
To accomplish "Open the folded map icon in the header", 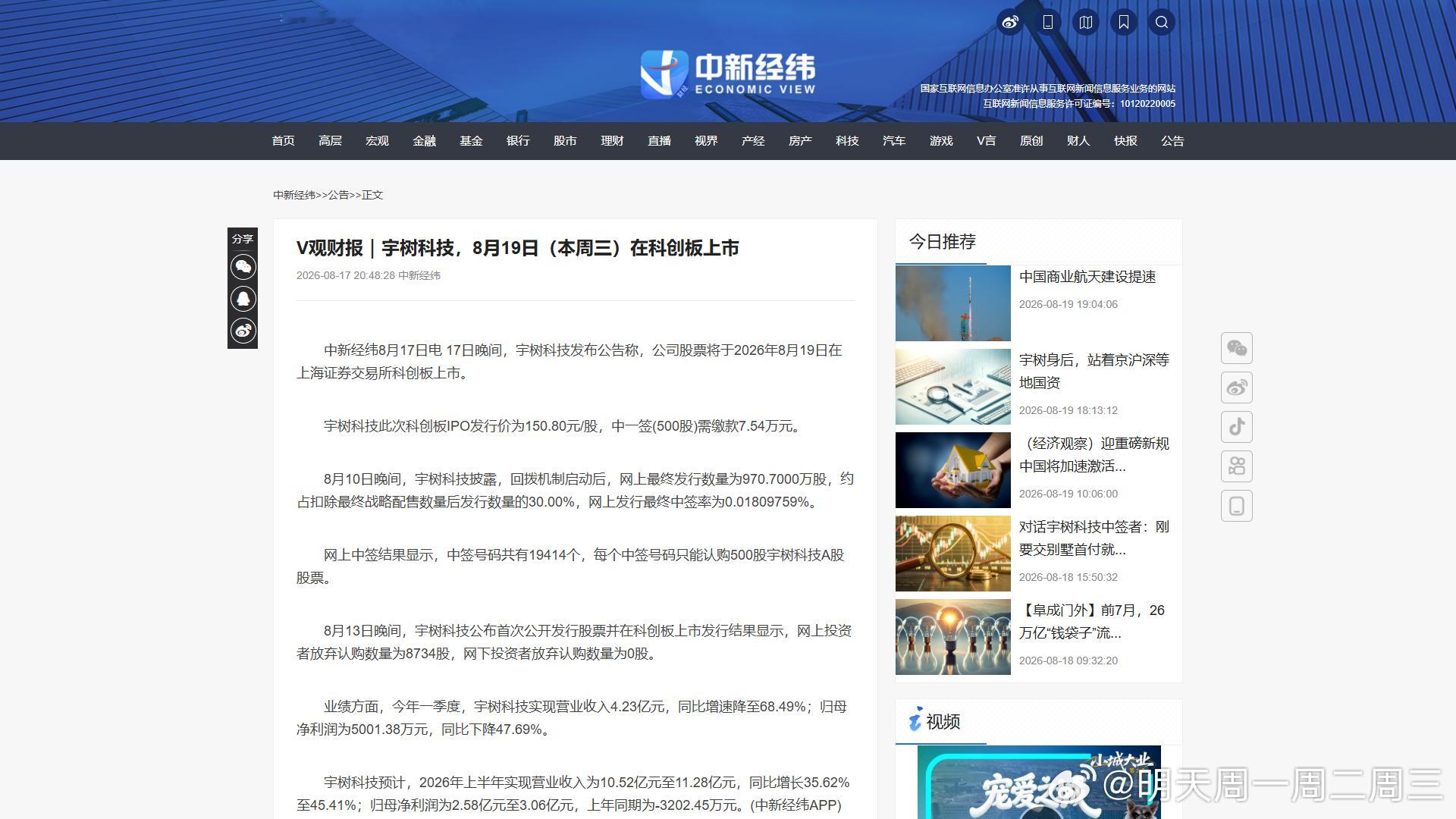I will [x=1086, y=22].
